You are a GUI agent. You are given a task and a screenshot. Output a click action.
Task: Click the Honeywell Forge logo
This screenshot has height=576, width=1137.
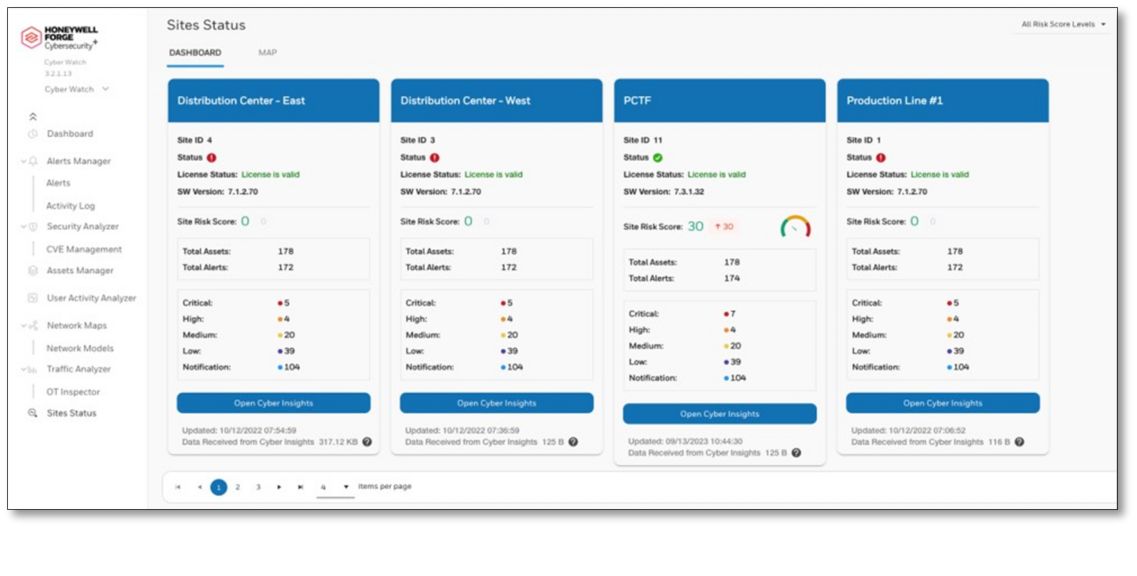[32, 38]
